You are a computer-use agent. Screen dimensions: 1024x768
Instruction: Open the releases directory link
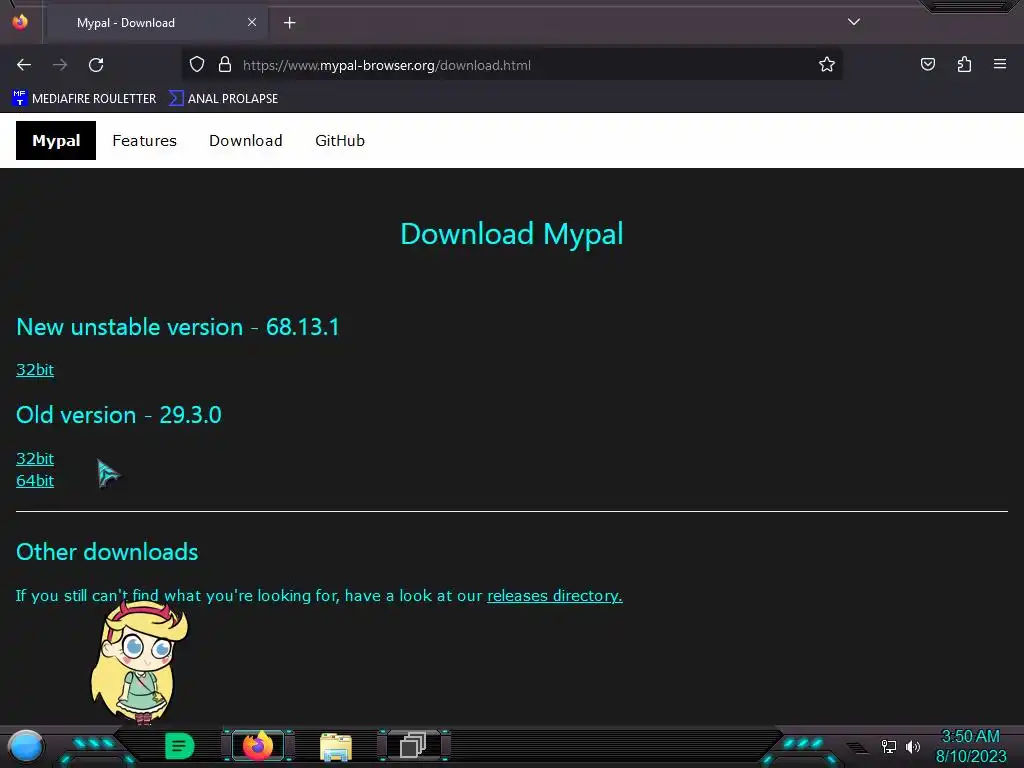tap(554, 596)
